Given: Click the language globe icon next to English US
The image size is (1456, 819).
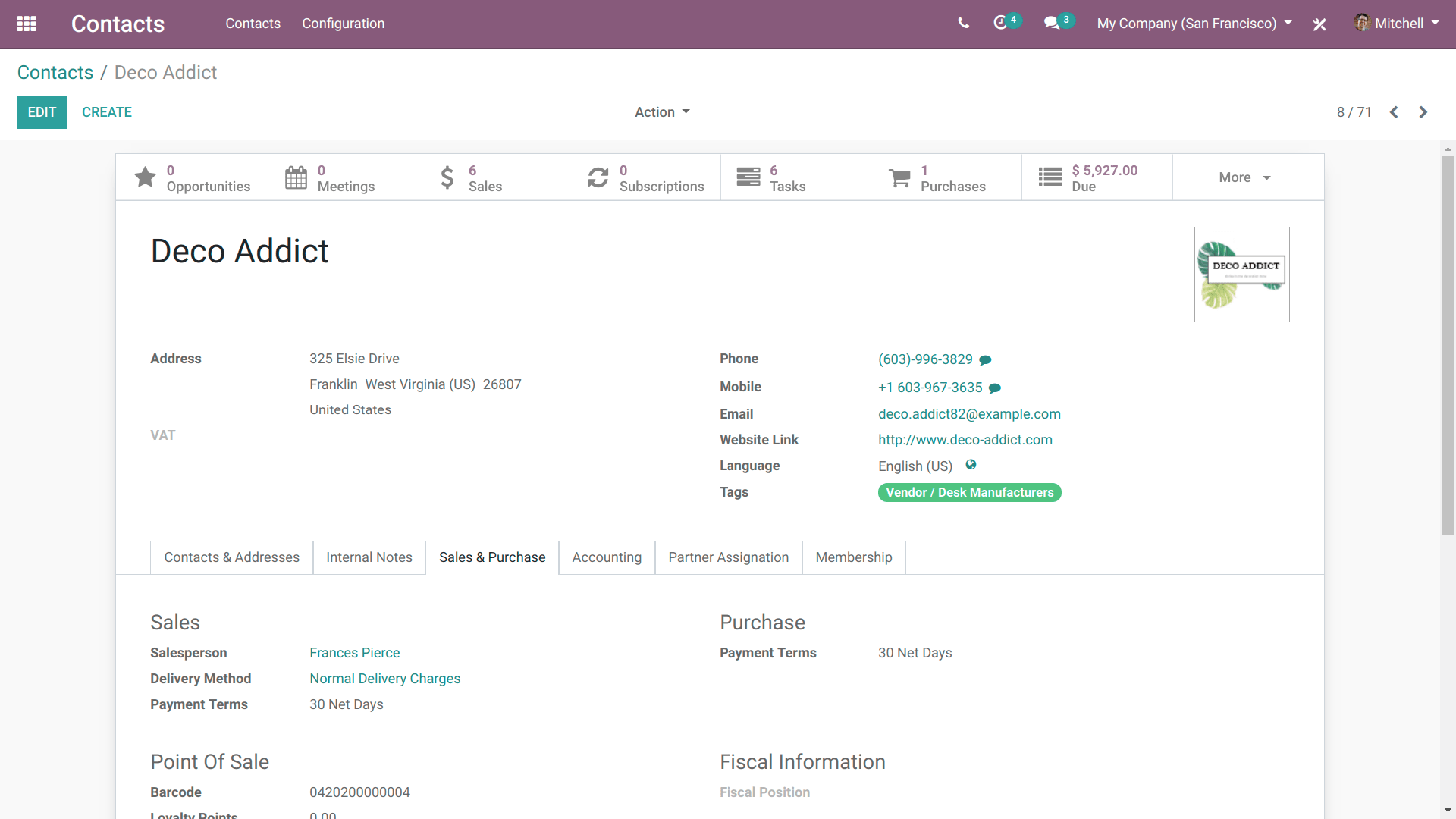Looking at the screenshot, I should tap(970, 463).
